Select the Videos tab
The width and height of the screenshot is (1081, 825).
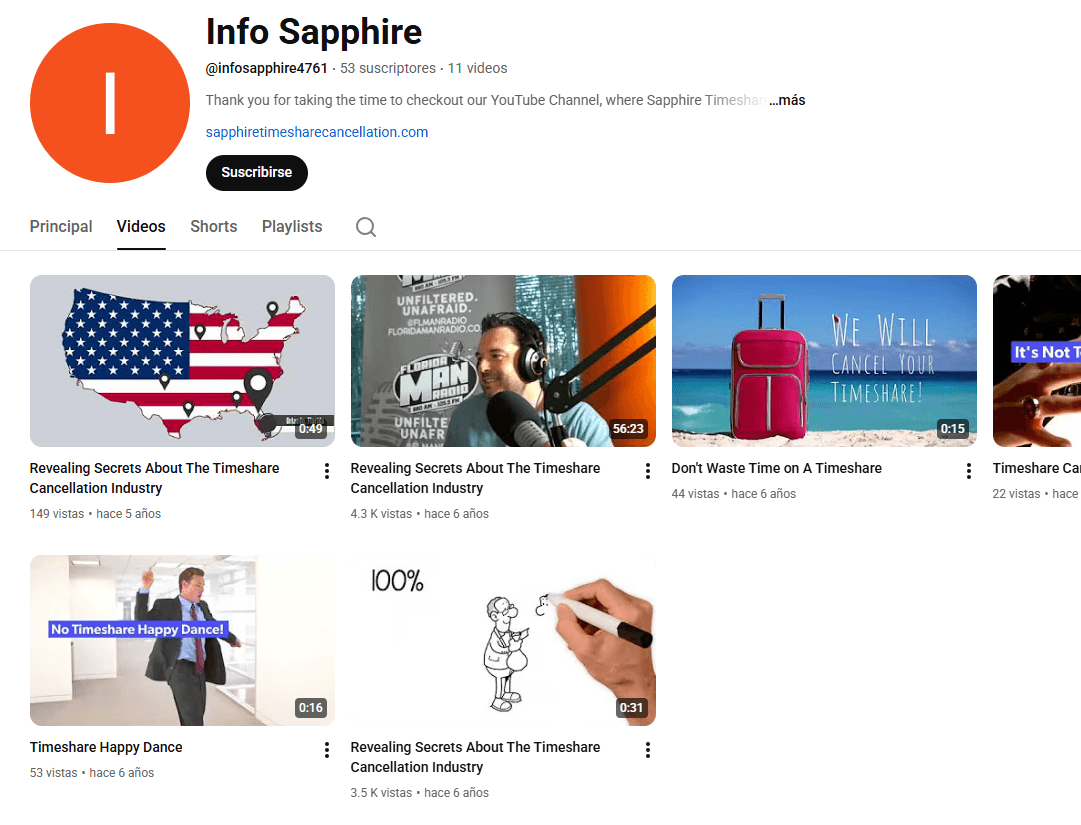(x=141, y=227)
